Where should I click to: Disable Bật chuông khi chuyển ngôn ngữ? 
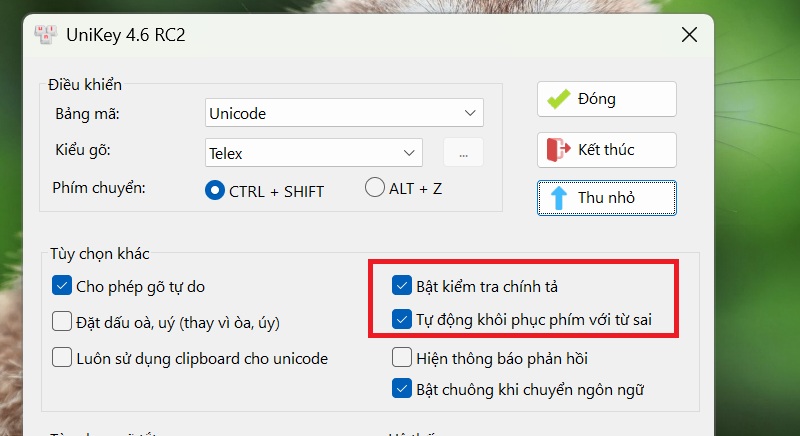click(402, 389)
